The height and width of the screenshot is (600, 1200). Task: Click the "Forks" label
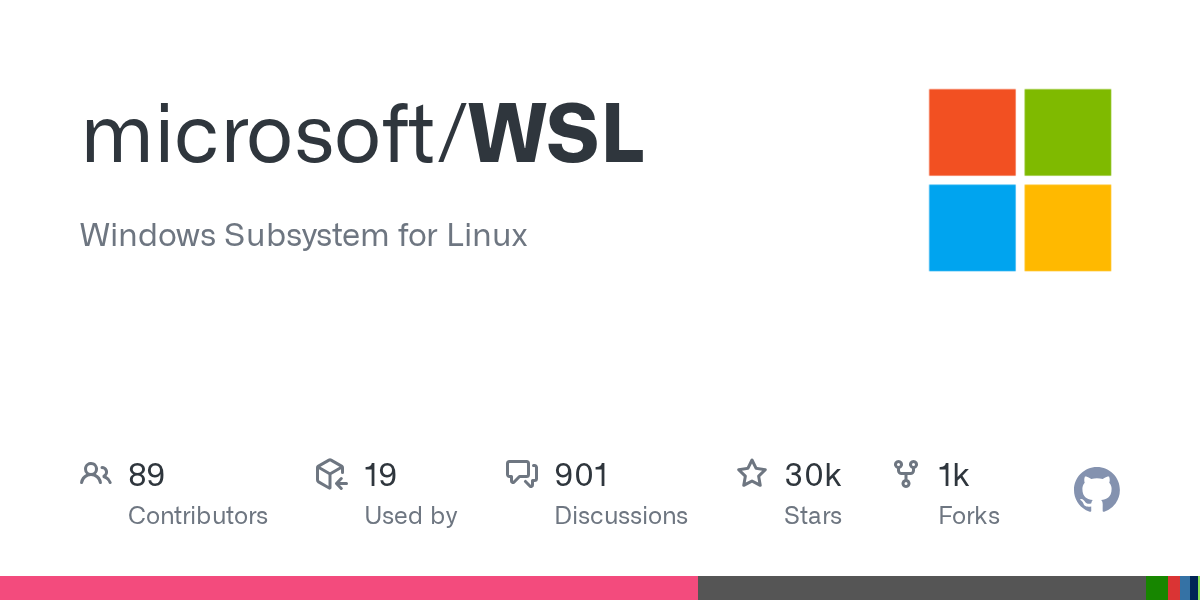tap(968, 516)
